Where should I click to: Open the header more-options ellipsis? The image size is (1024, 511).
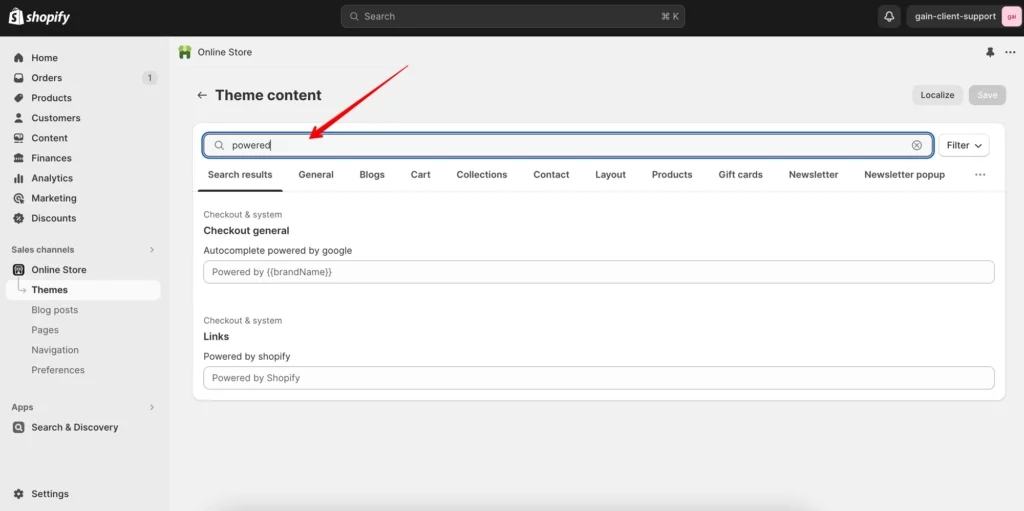point(1010,52)
